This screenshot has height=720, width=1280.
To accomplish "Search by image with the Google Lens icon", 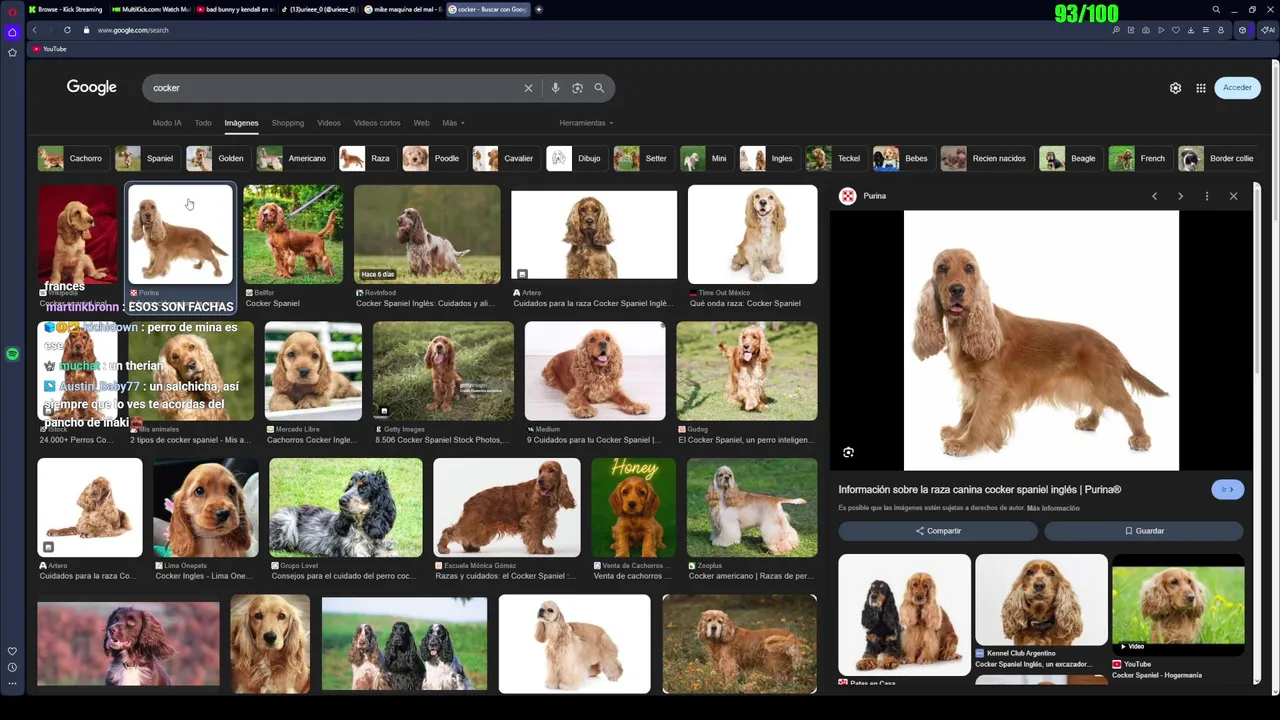I will (x=577, y=88).
